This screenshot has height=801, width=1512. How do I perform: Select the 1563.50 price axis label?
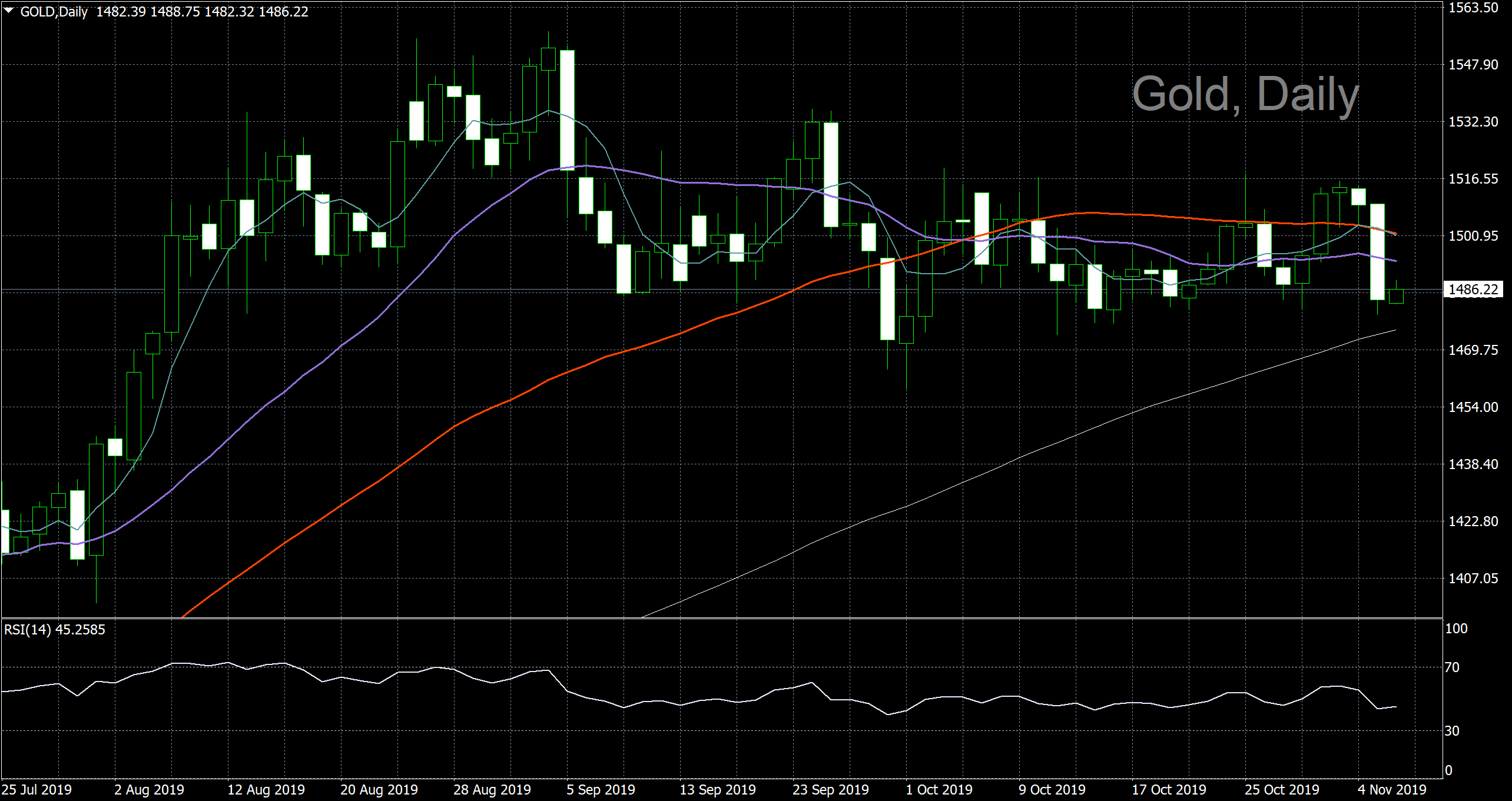click(x=1473, y=8)
